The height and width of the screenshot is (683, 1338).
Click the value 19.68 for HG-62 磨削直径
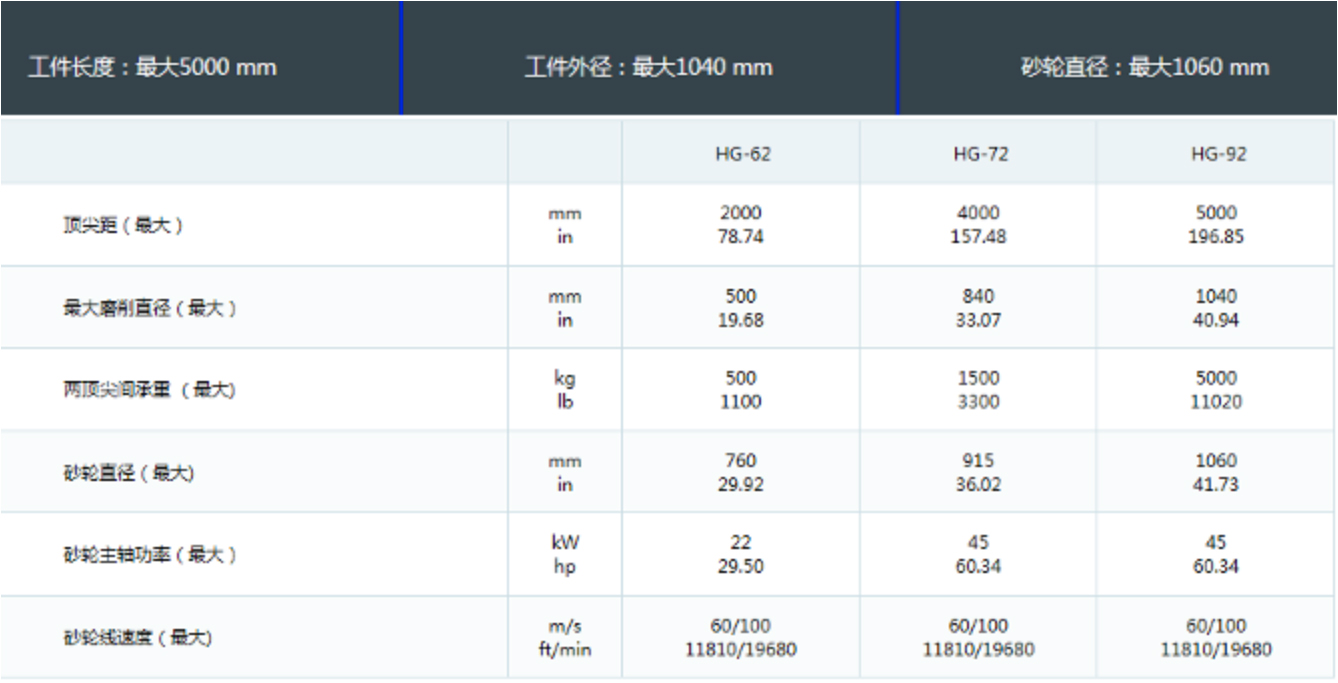coord(740,321)
